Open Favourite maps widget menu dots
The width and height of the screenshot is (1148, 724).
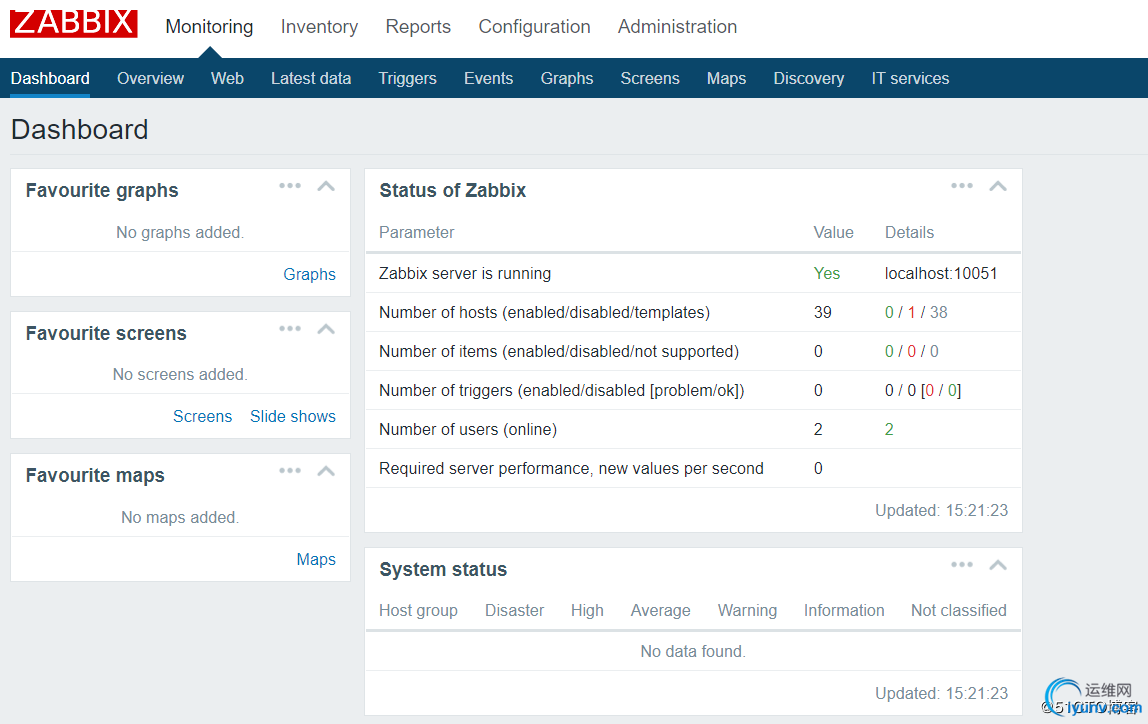point(290,471)
